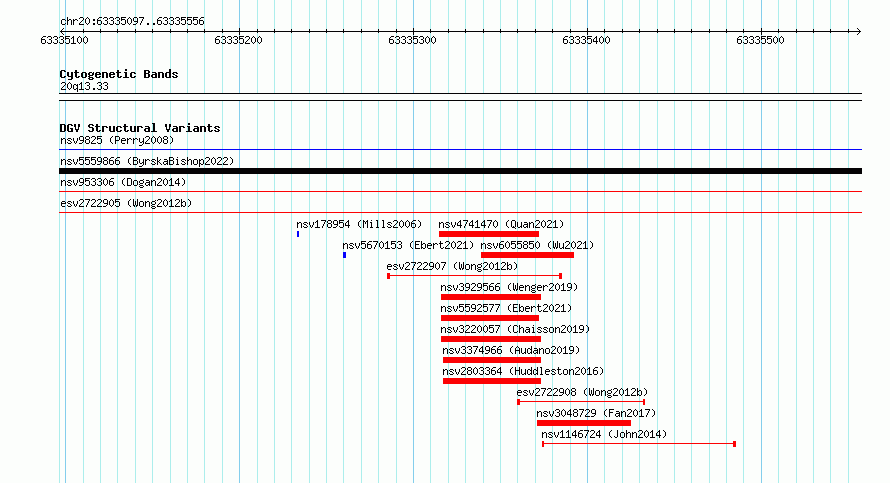Click the nsv5559866 (ByrskaBishop2022) label
This screenshot has width=890, height=483.
click(147, 161)
